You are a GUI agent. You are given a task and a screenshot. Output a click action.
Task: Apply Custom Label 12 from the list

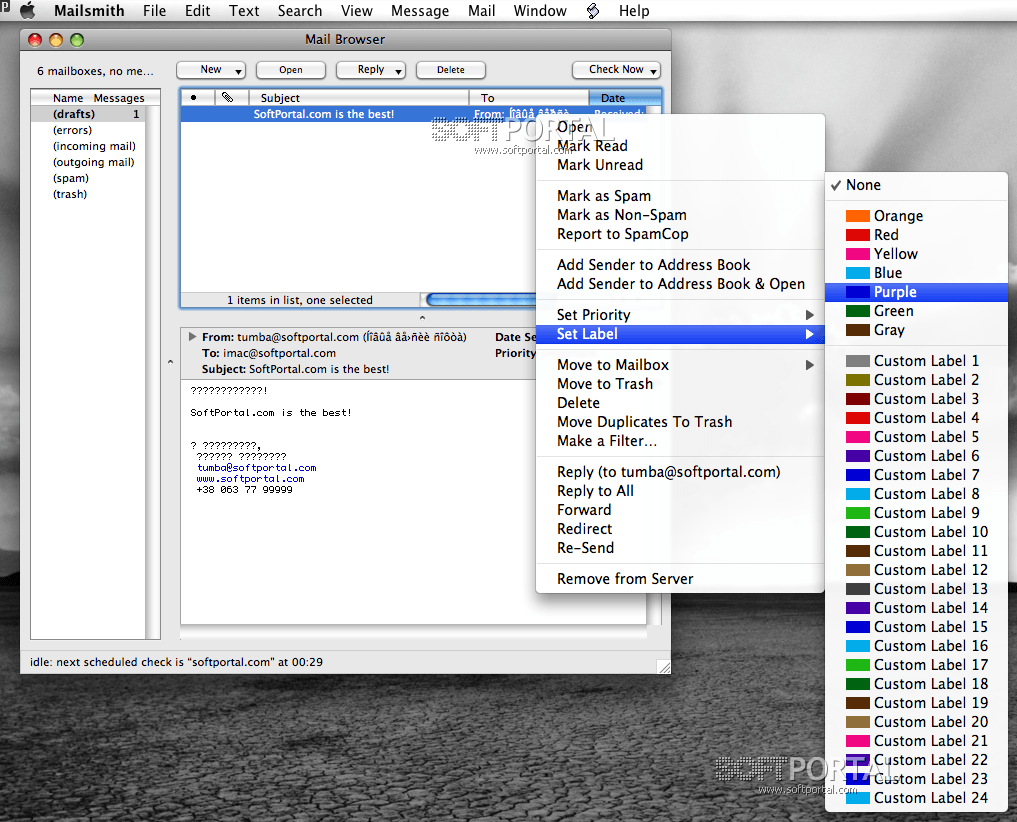click(x=930, y=570)
